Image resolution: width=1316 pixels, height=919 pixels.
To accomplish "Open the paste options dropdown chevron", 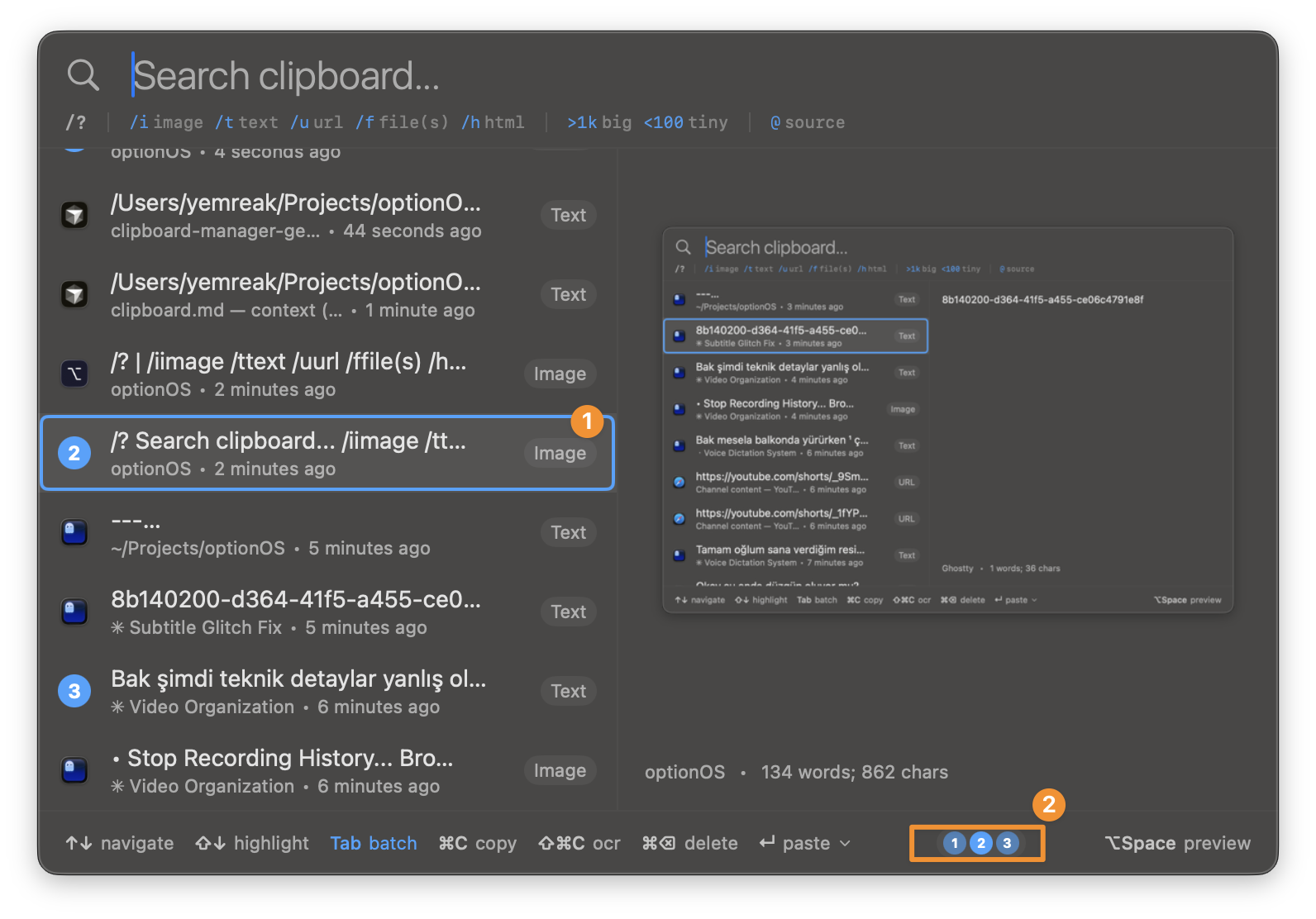I will (x=845, y=843).
